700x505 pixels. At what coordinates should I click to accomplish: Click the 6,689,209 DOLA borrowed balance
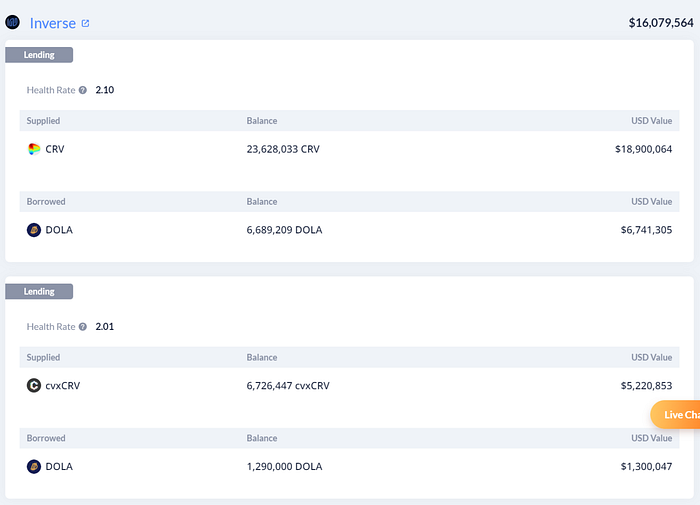[284, 230]
